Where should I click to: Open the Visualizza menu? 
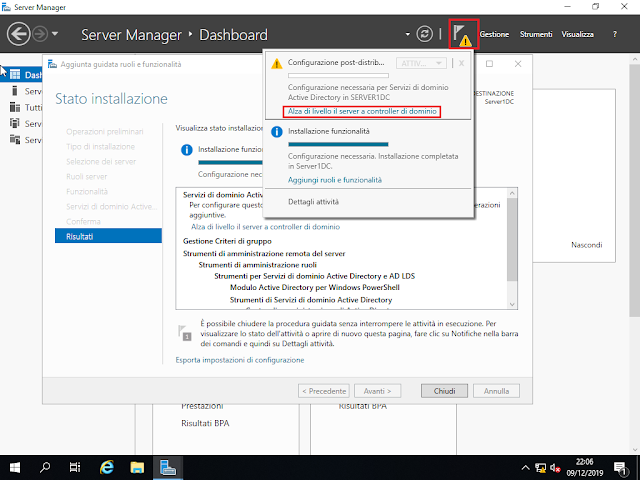pos(577,34)
